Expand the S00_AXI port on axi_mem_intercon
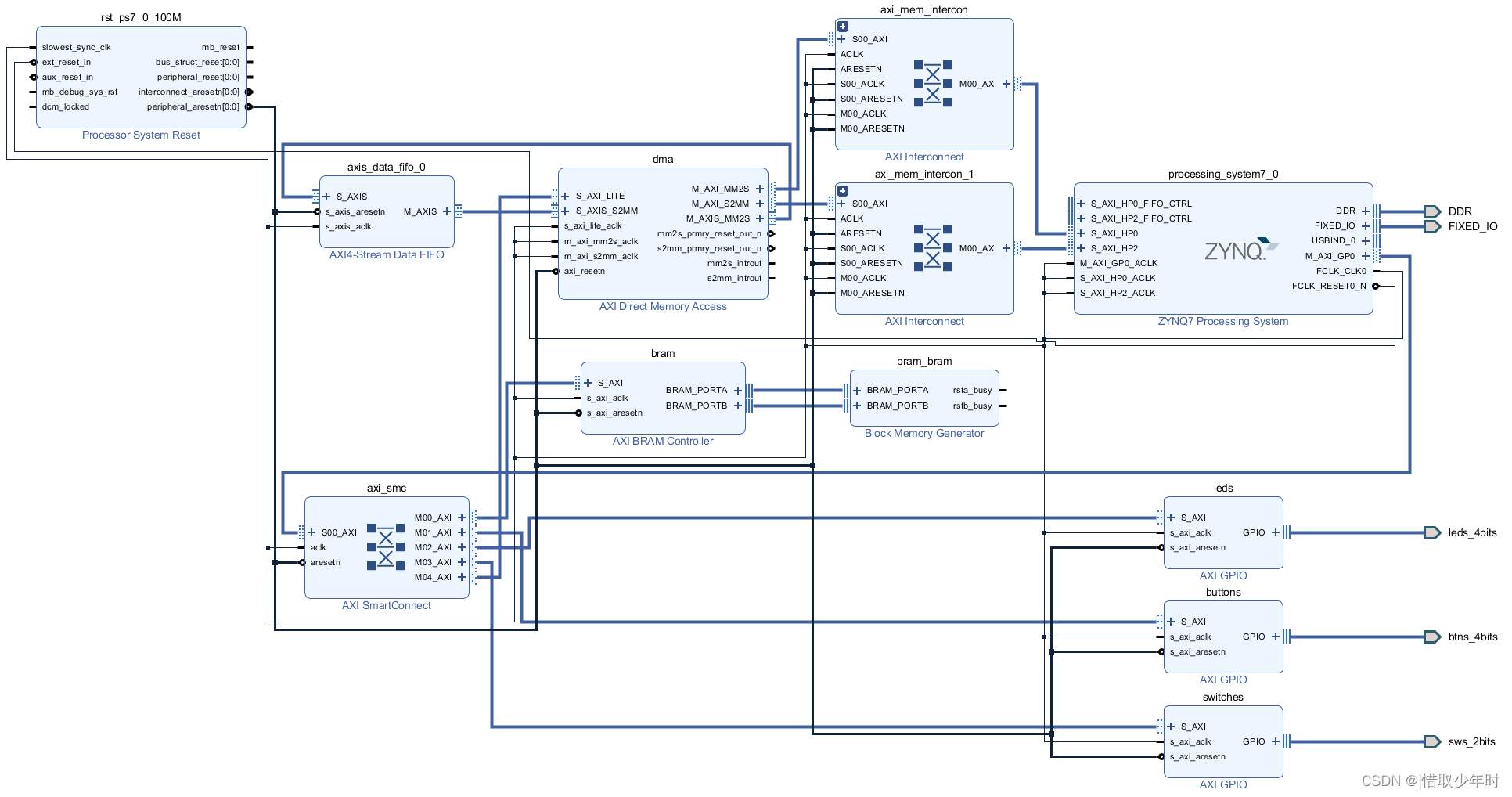This screenshot has height=797, width=1512. pyautogui.click(x=842, y=39)
